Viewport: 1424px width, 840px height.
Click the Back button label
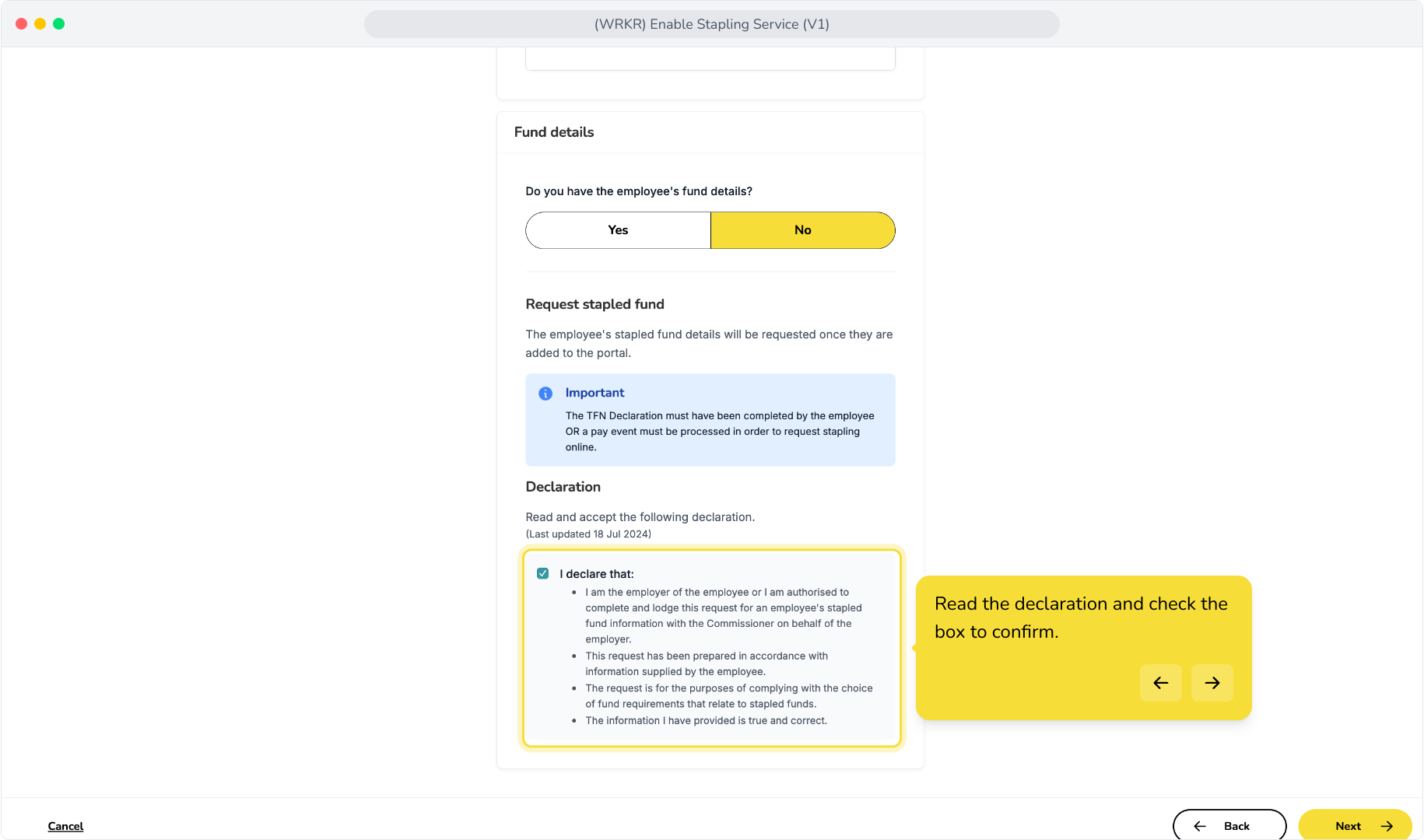(1236, 826)
